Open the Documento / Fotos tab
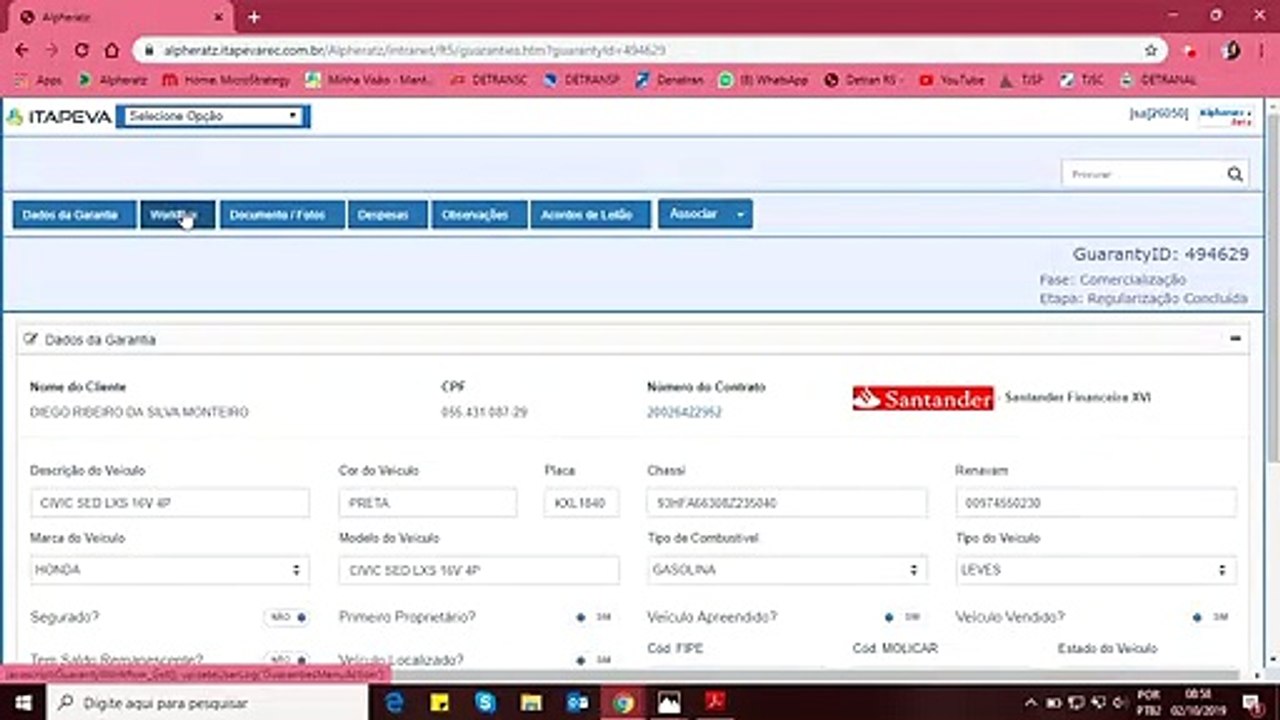Screen dimensions: 1280x720 coord(282,215)
